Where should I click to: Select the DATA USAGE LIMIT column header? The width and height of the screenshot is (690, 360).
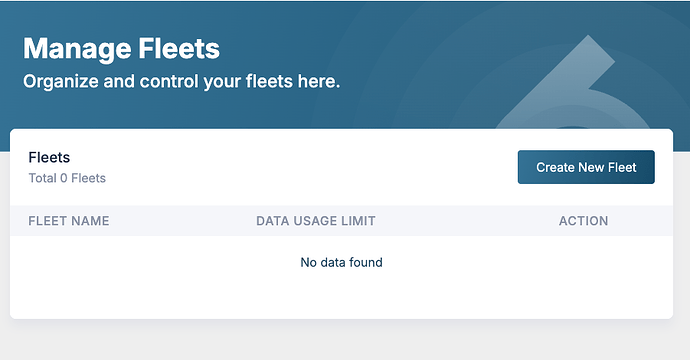[316, 221]
